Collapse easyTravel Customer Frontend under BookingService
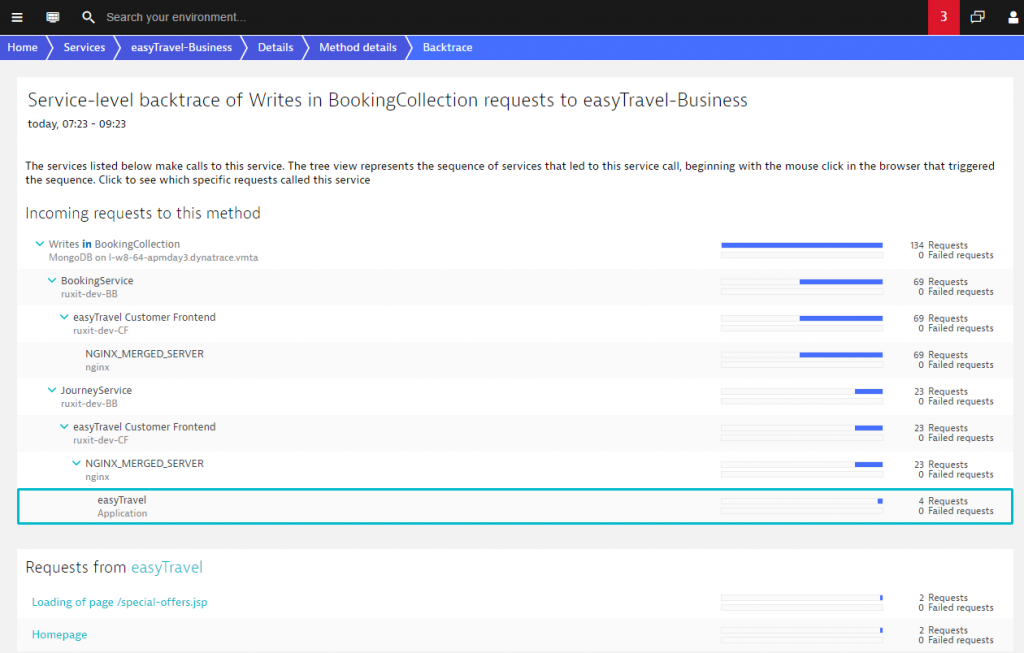Viewport: 1024px width, 653px height. tap(64, 317)
